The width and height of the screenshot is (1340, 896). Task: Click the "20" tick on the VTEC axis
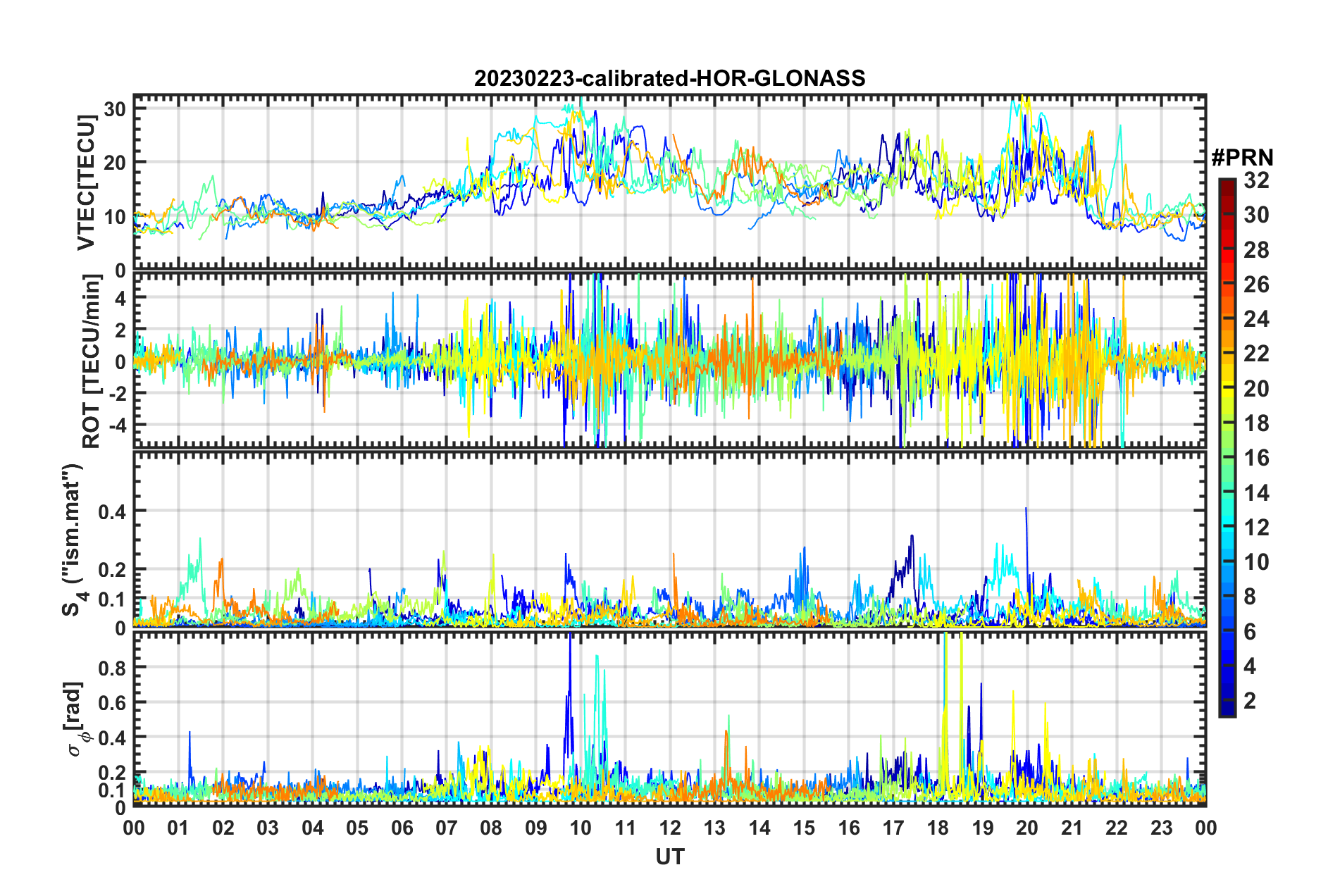[x=115, y=162]
